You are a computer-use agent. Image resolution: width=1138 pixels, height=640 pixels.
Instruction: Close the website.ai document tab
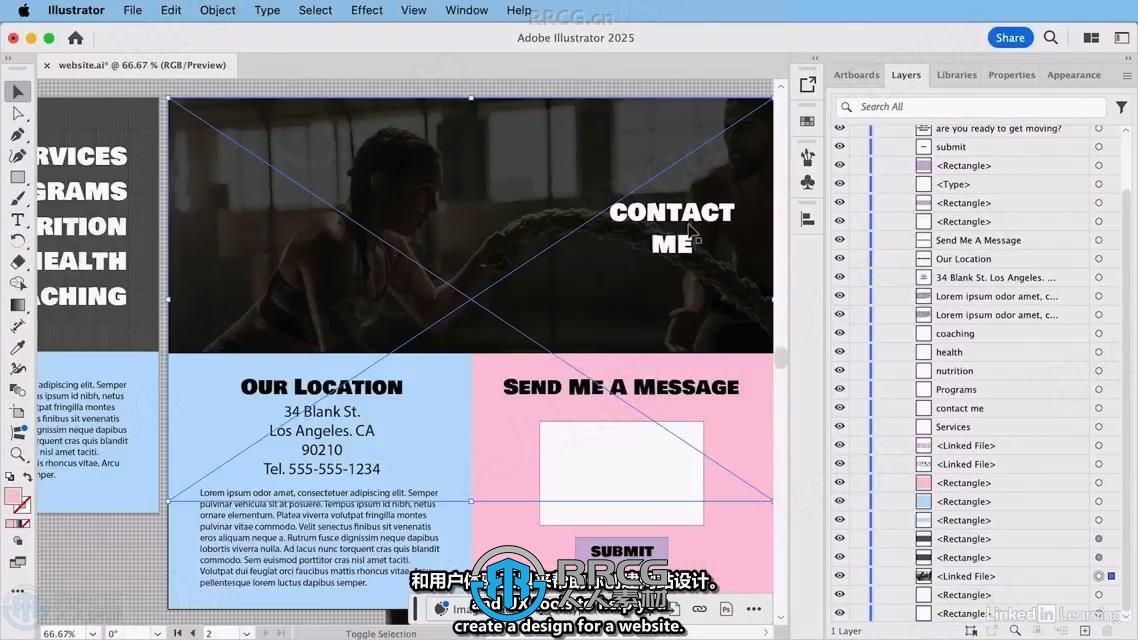[46, 65]
